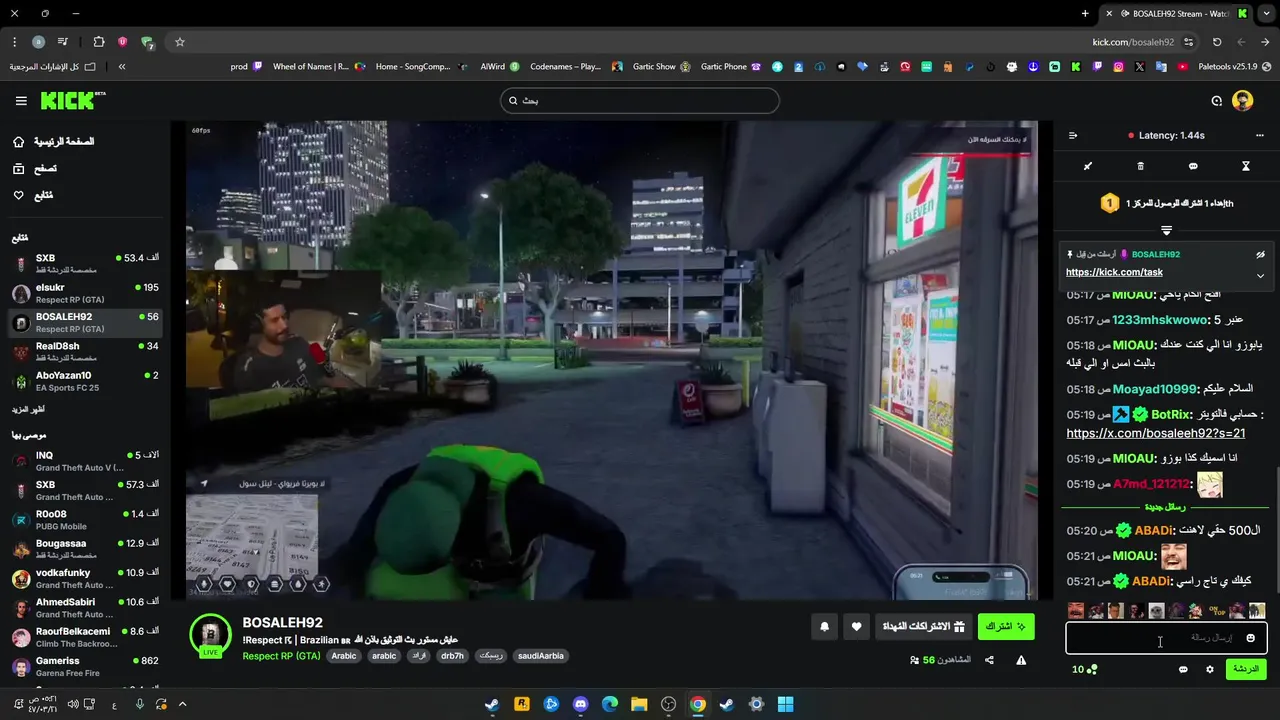Viewport: 1280px width, 720px height.
Task: Click the channel points 10 icon
Action: pos(1085,669)
